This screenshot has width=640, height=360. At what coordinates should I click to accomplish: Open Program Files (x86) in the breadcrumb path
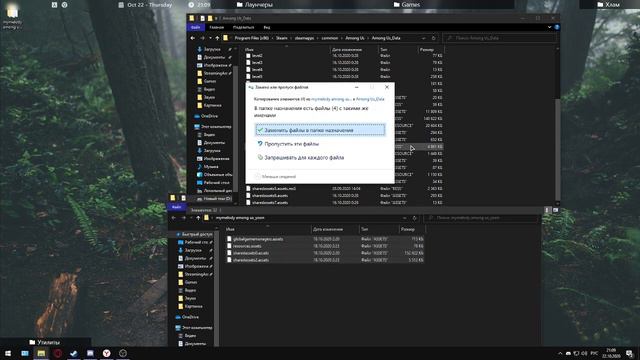[x=251, y=38]
